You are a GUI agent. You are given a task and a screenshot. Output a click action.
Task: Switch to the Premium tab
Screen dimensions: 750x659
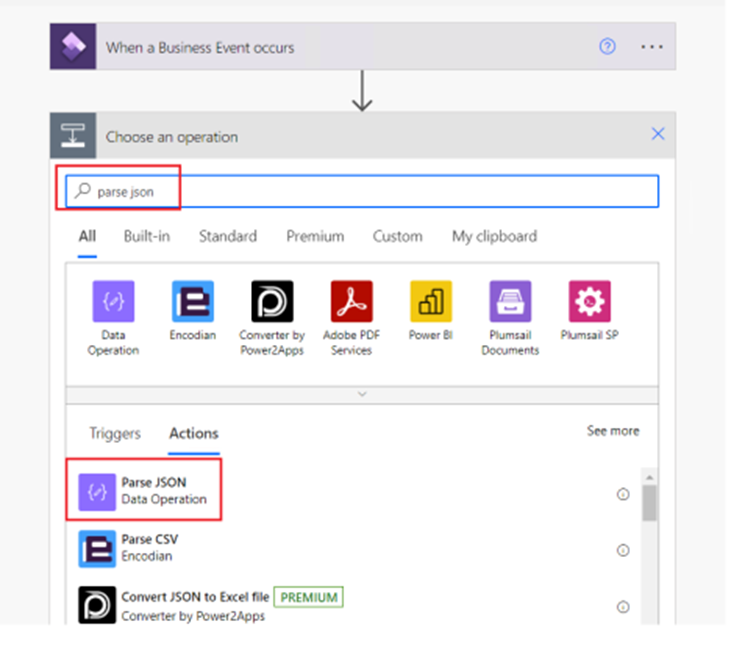point(315,236)
